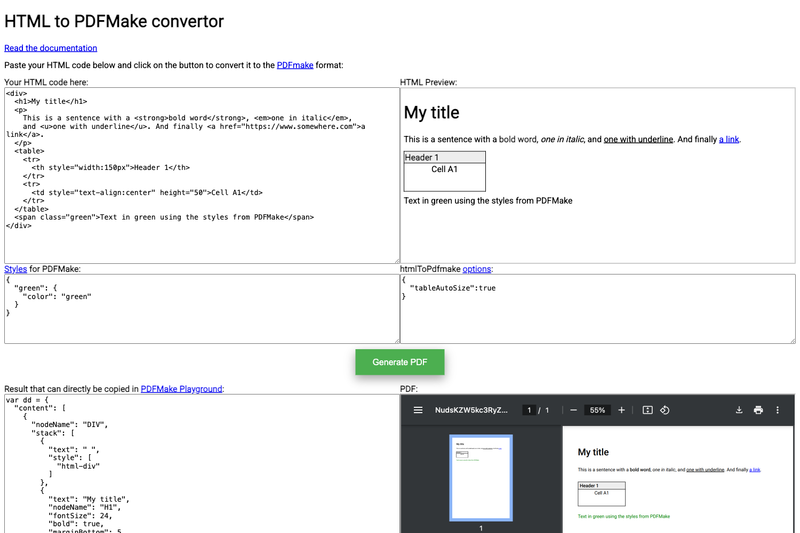Focus the Styles for PDFMake textarea
The image size is (800, 533).
pyautogui.click(x=202, y=309)
